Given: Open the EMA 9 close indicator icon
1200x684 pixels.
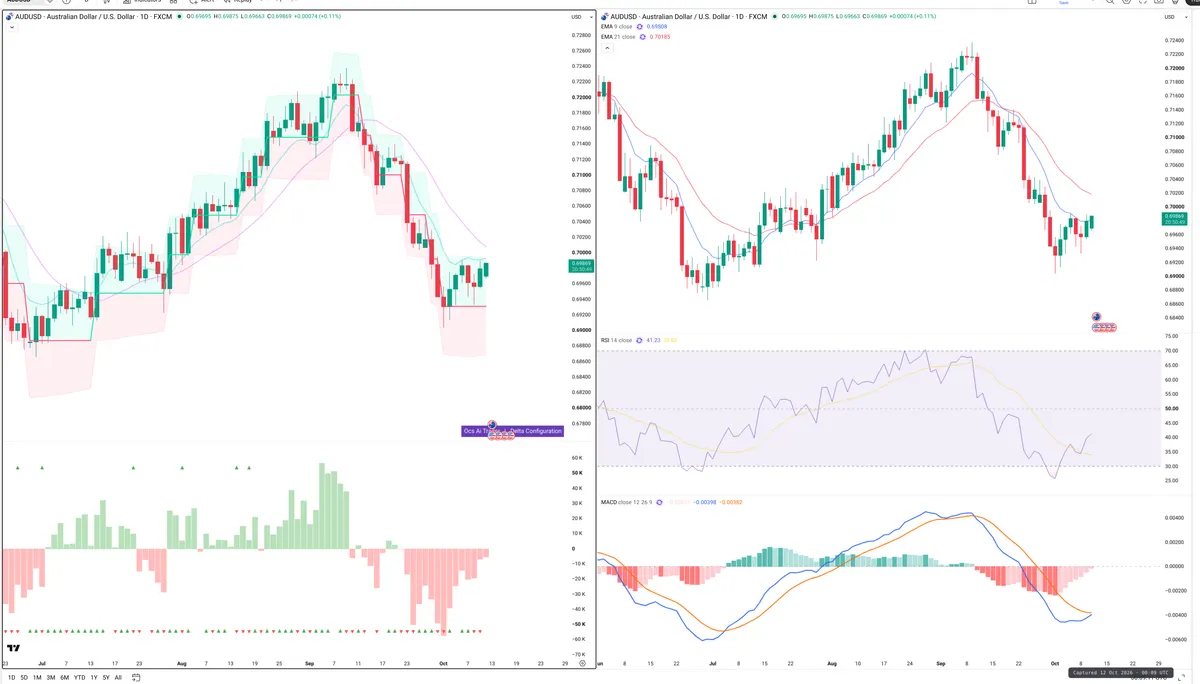Looking at the screenshot, I should point(642,27).
